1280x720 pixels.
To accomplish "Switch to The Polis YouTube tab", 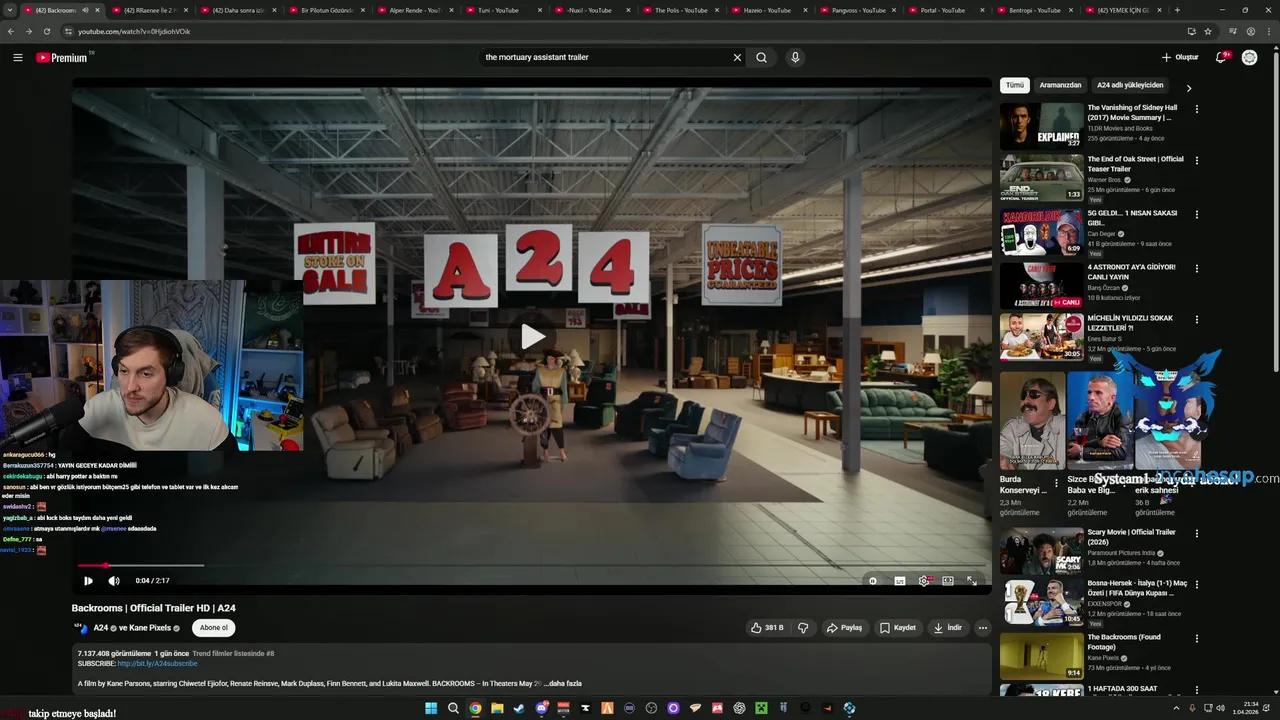I will click(x=680, y=10).
